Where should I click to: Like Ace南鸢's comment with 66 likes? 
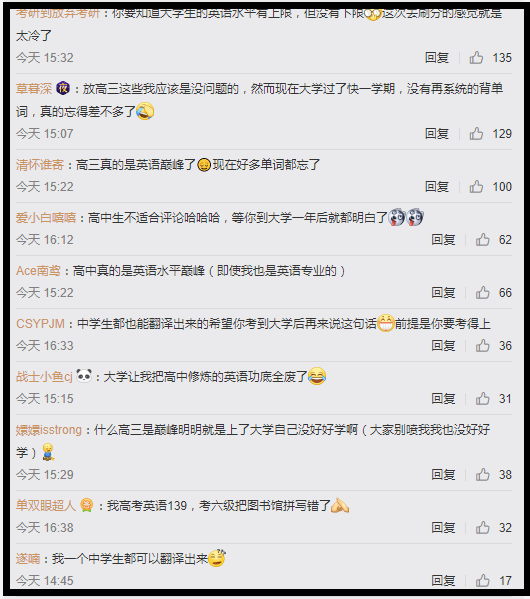pos(483,293)
